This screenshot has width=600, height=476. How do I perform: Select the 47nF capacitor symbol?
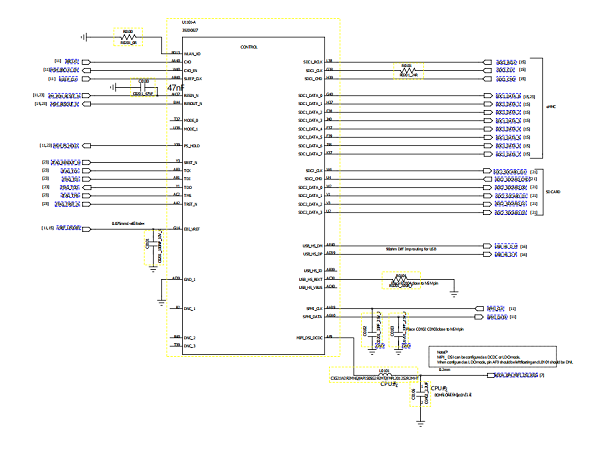[143, 87]
